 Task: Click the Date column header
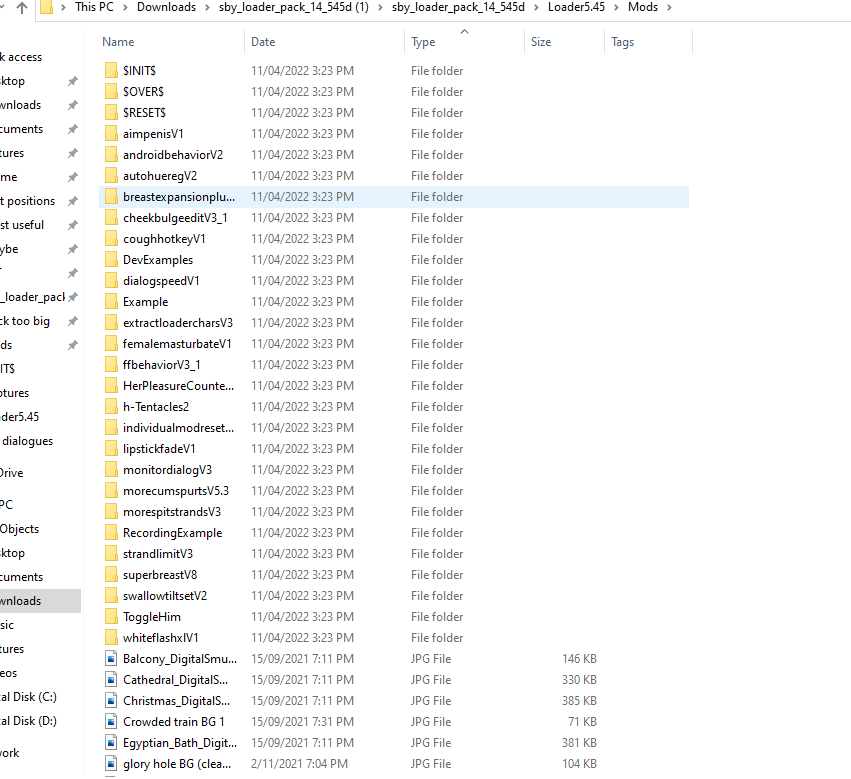(x=263, y=42)
